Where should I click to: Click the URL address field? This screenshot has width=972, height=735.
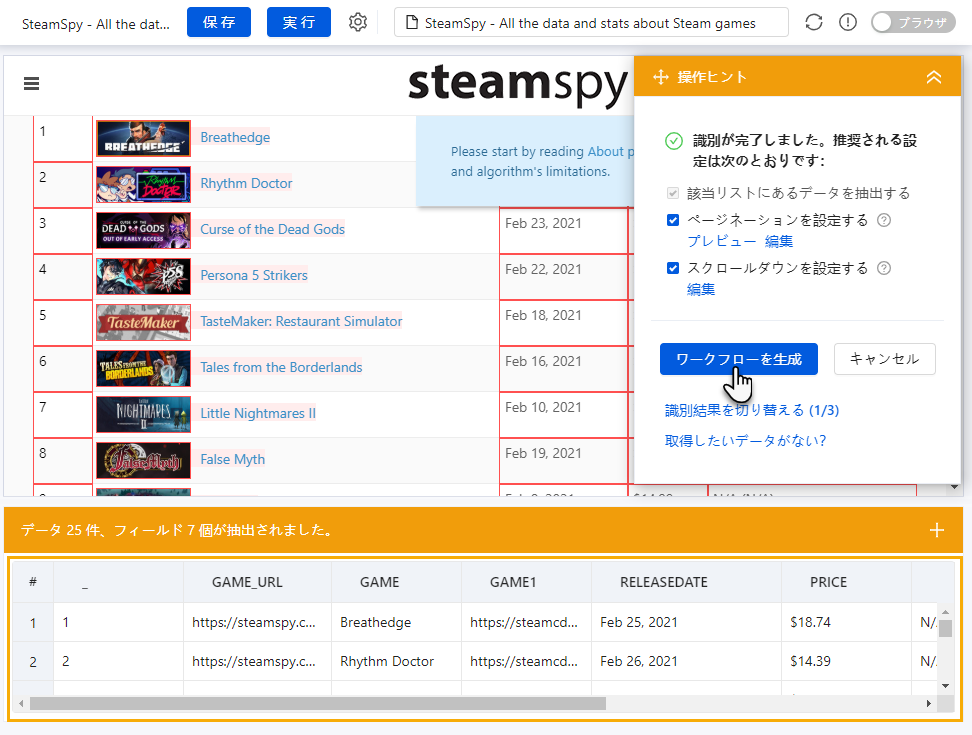click(x=591, y=23)
